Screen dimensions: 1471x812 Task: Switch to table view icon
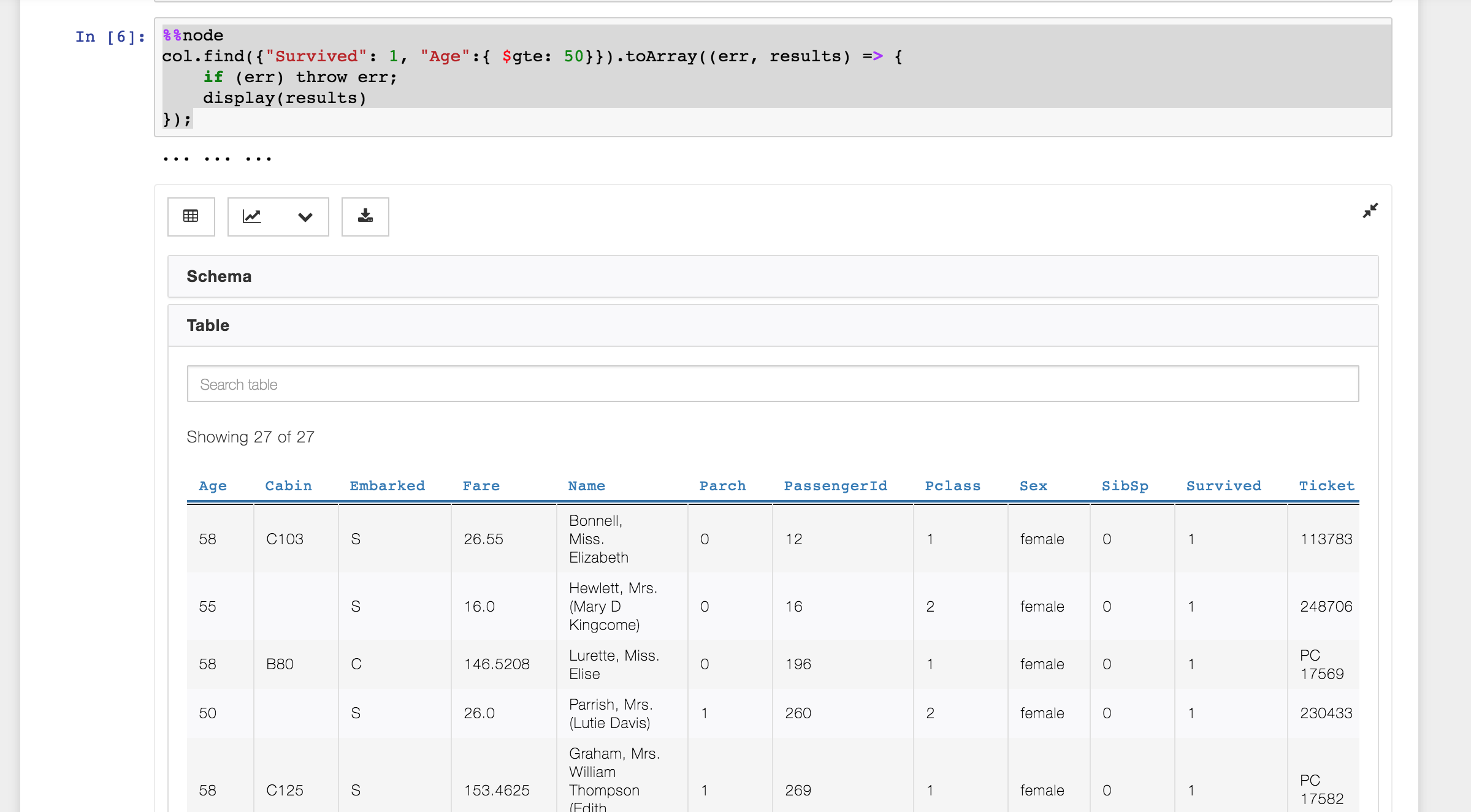click(x=191, y=216)
